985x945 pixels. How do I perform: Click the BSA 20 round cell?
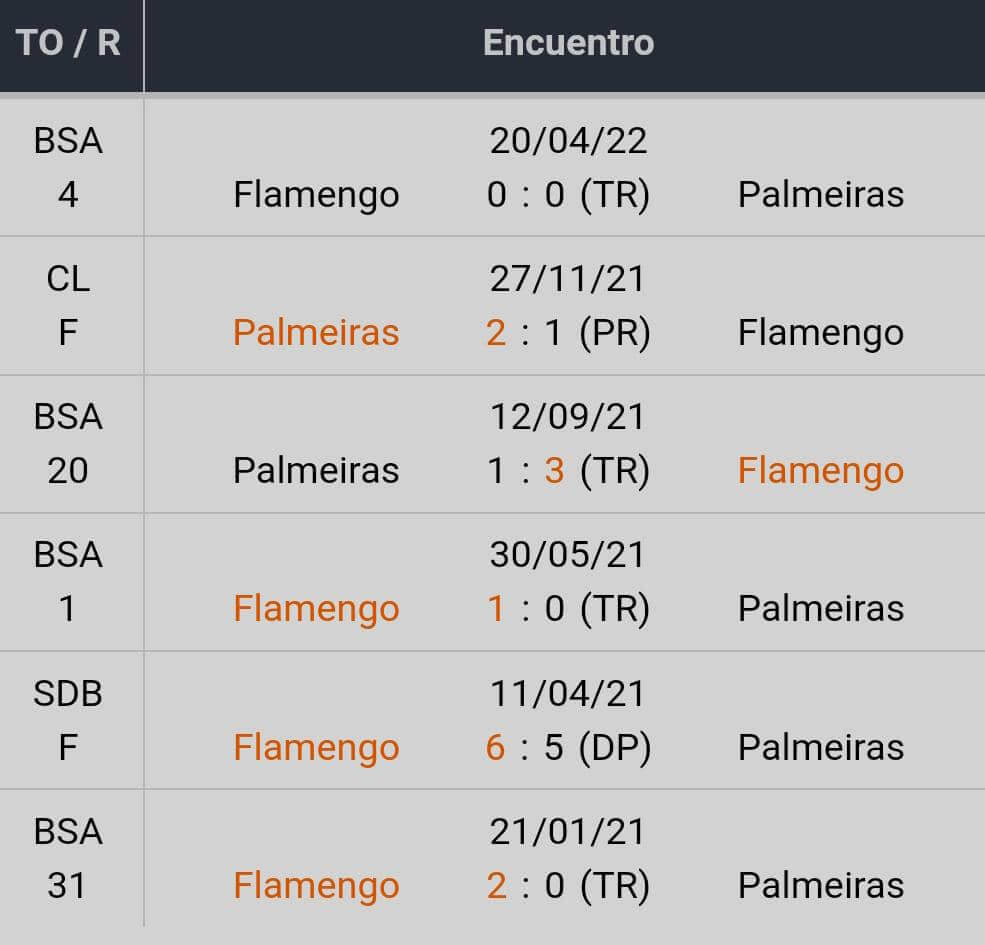pyautogui.click(x=68, y=443)
